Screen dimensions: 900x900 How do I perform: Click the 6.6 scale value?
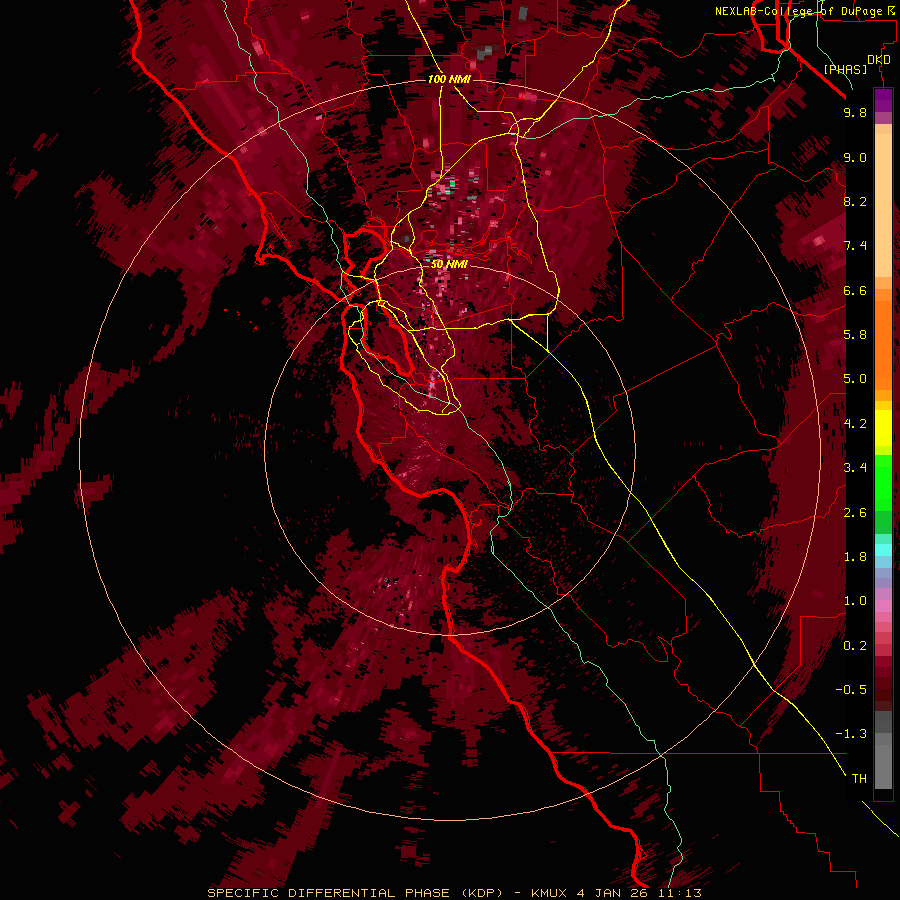[855, 290]
